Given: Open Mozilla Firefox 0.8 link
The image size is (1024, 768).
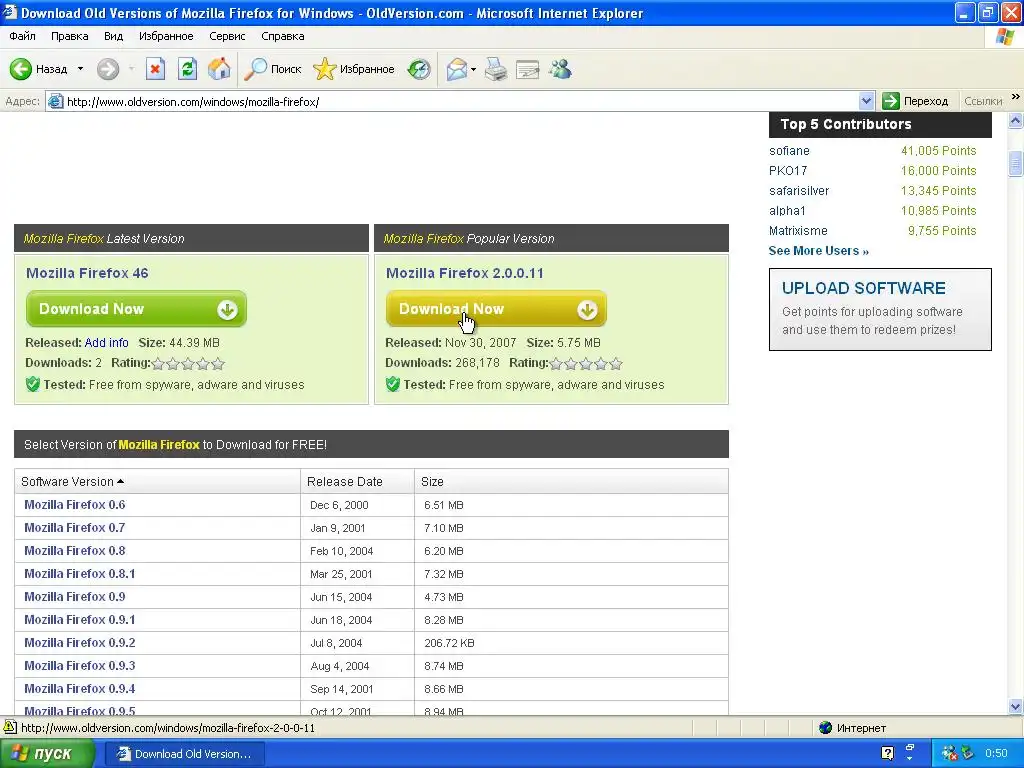Looking at the screenshot, I should [74, 551].
